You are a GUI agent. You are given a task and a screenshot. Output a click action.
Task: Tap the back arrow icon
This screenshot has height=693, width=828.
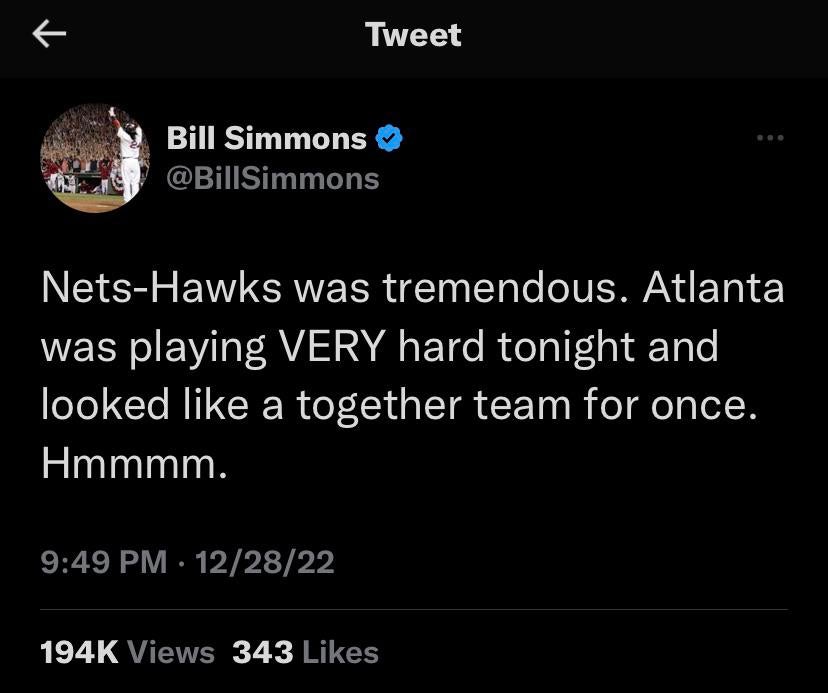49,36
